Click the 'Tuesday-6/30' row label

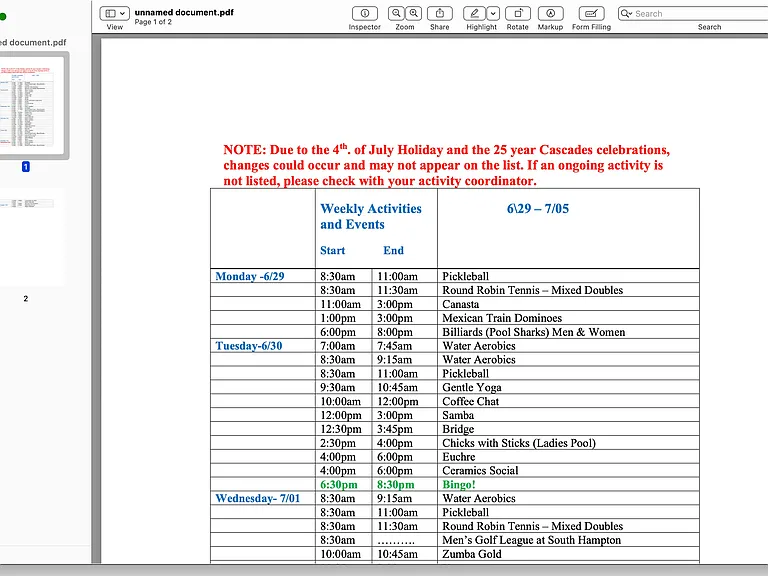[x=249, y=346]
